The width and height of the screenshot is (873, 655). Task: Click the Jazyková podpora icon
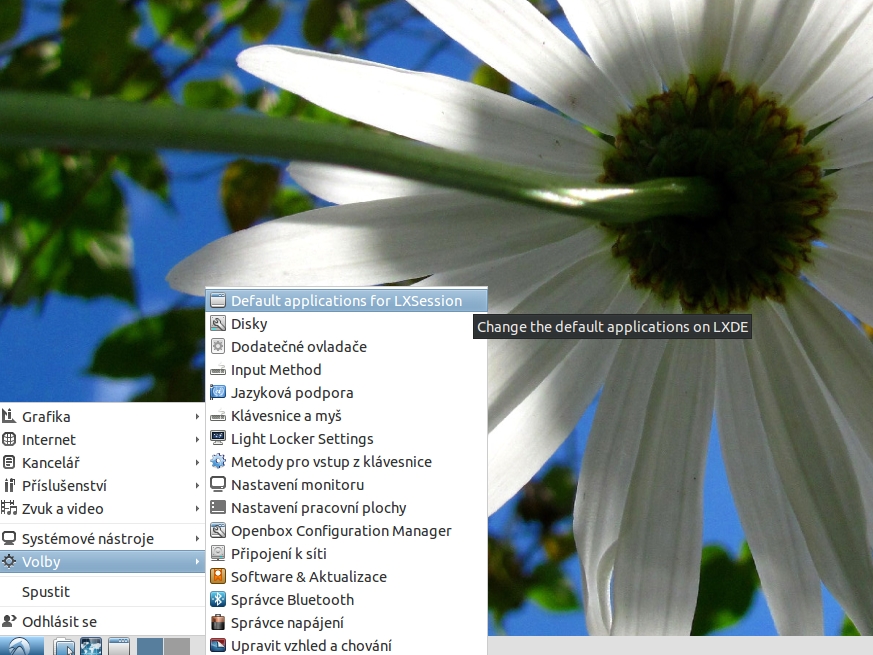[218, 393]
